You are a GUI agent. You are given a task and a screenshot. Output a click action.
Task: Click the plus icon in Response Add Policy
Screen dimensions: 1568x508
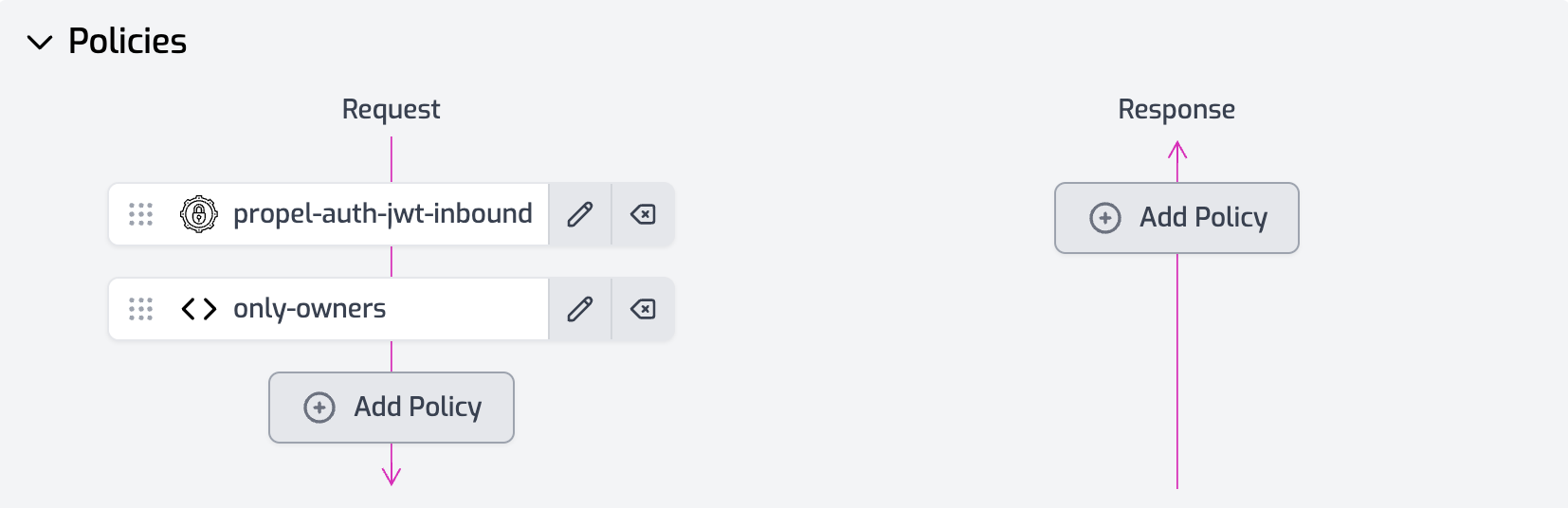pos(1105,218)
